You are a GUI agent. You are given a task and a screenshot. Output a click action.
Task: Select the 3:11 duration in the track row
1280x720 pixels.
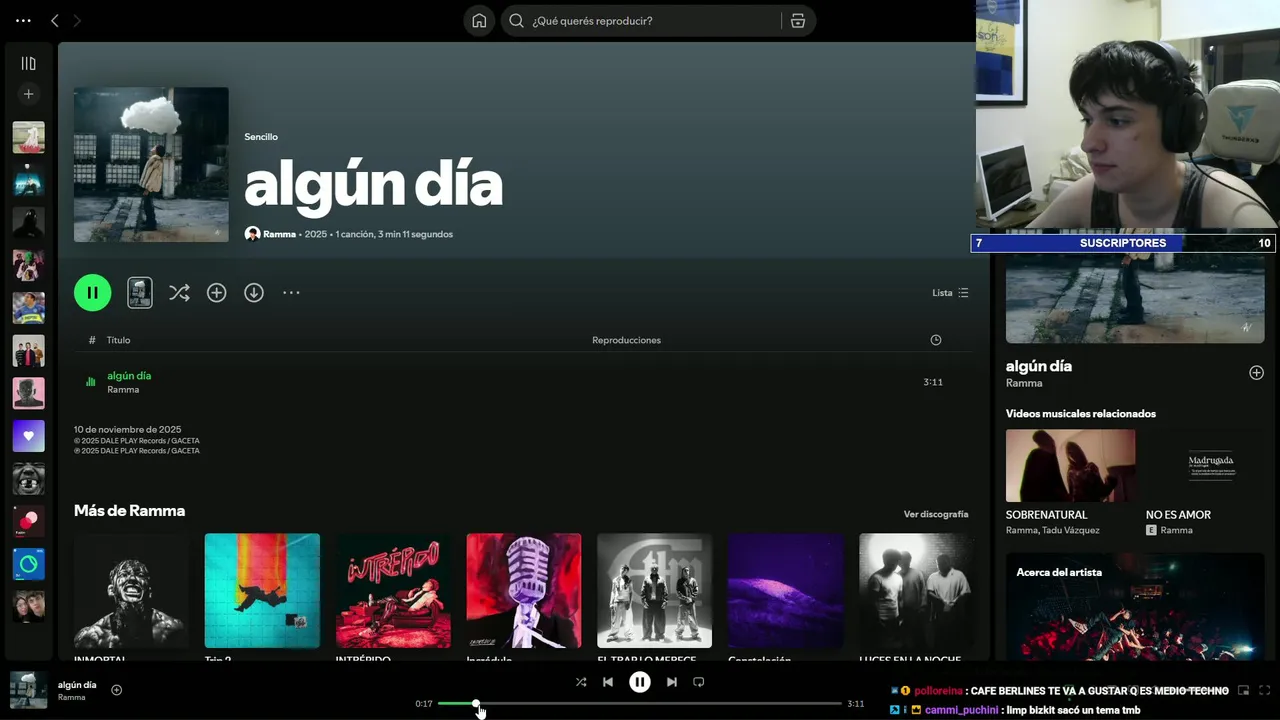(933, 382)
